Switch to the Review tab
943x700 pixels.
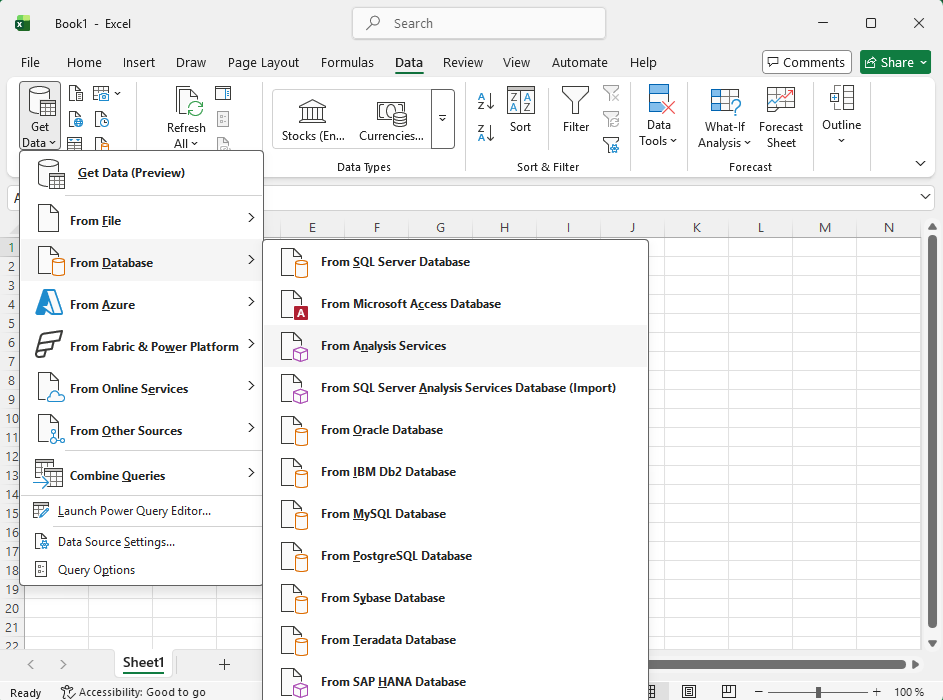463,63
